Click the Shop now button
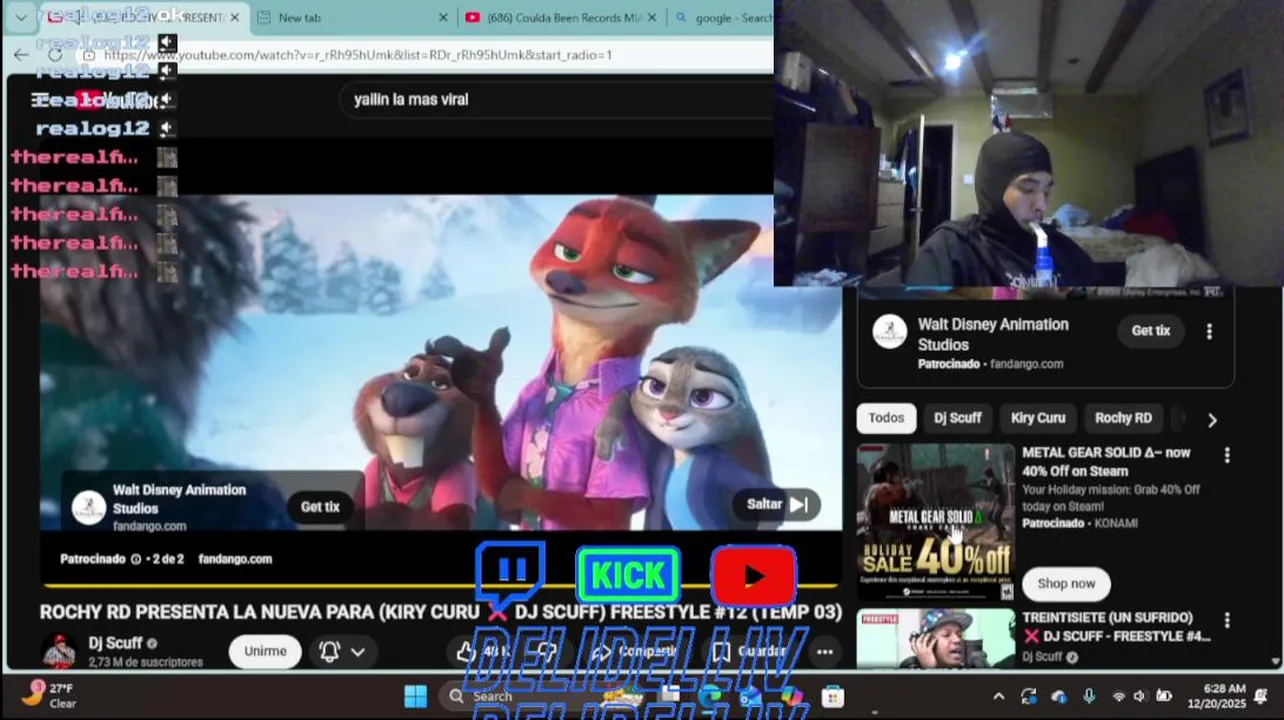1284x720 pixels. point(1066,583)
